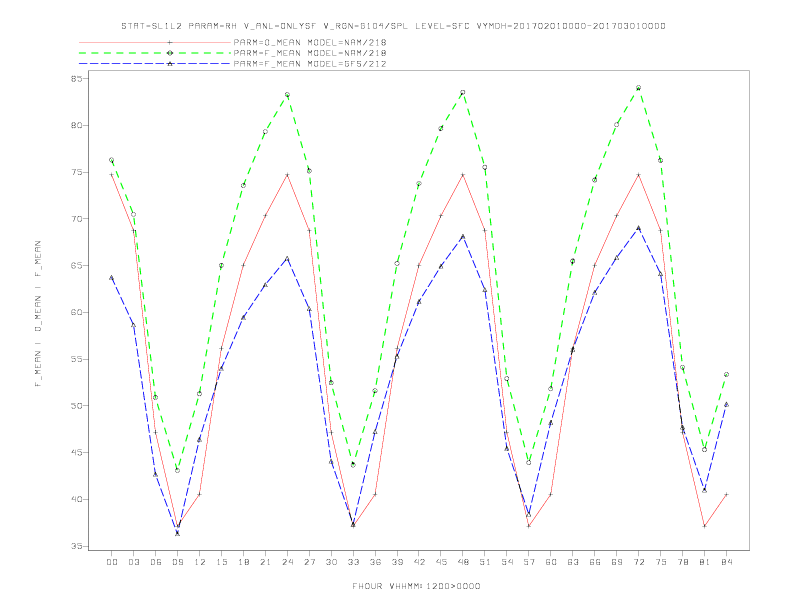This screenshot has height=612, width=792.
Task: Click x-axis tick label 48
Action: point(463,562)
